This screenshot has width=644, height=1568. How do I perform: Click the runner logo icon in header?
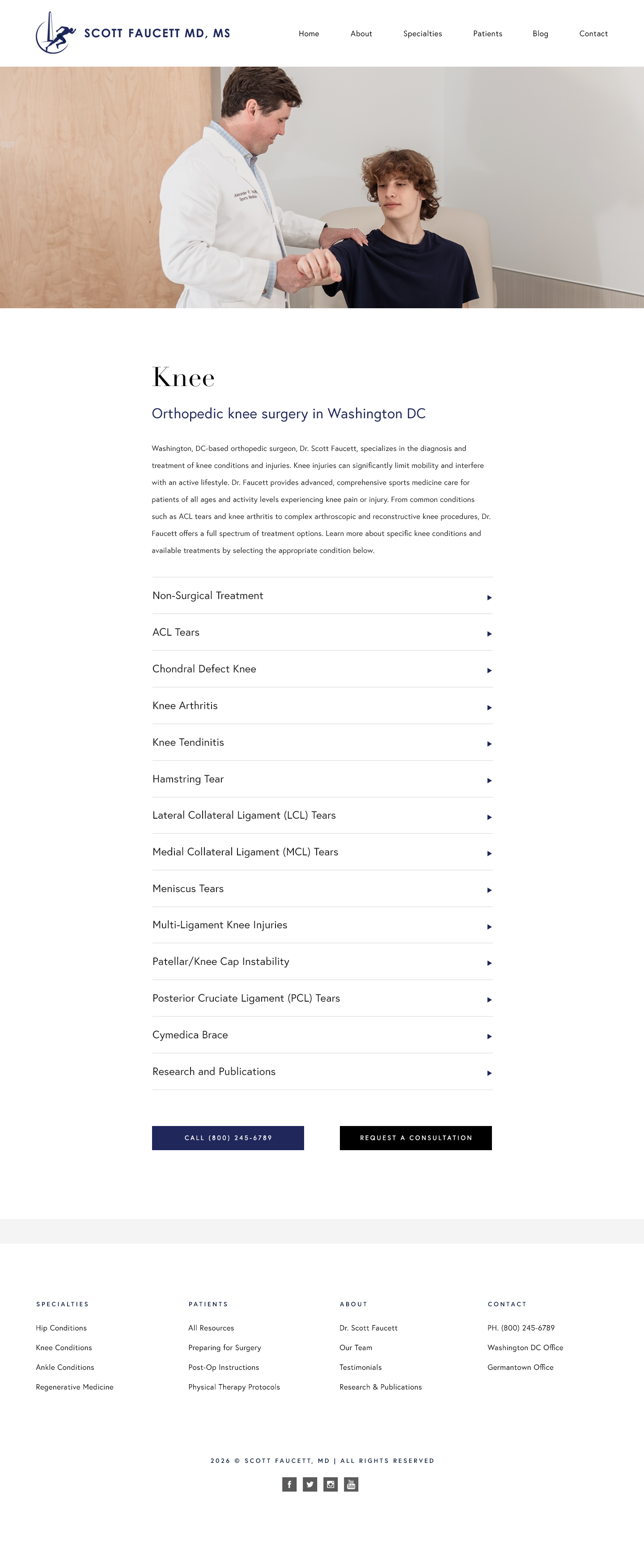click(55, 33)
